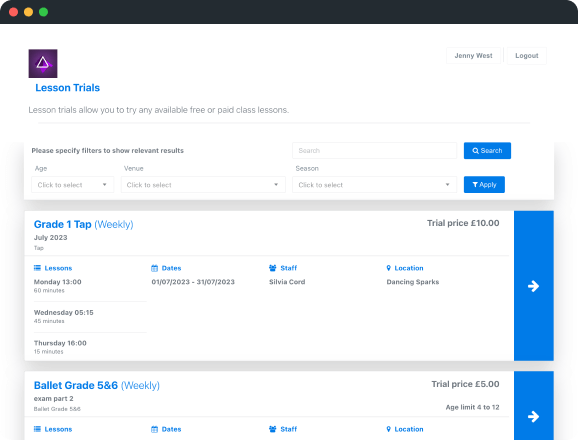The width and height of the screenshot is (578, 440).
Task: Click the Ballet Grade 5&6 arrow button
Action: [534, 406]
